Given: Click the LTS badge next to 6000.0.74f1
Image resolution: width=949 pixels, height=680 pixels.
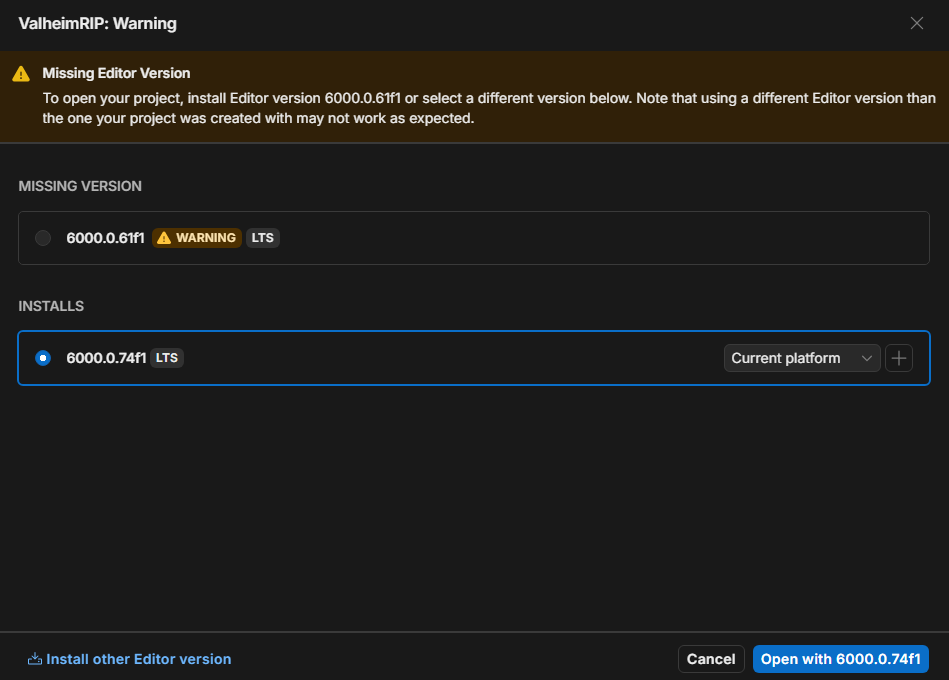Looking at the screenshot, I should tap(167, 358).
